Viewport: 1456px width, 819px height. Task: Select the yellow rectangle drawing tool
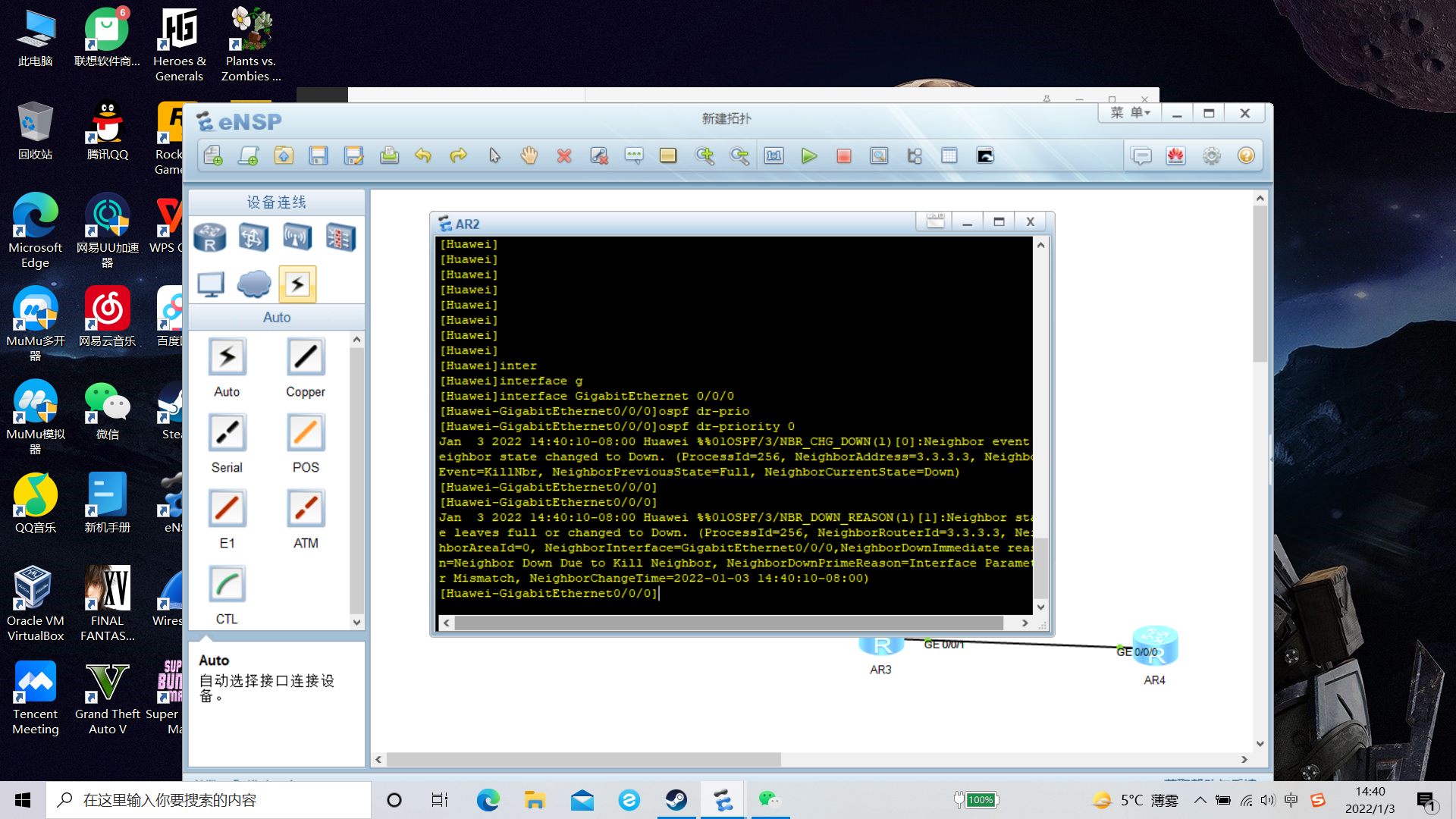pyautogui.click(x=668, y=156)
